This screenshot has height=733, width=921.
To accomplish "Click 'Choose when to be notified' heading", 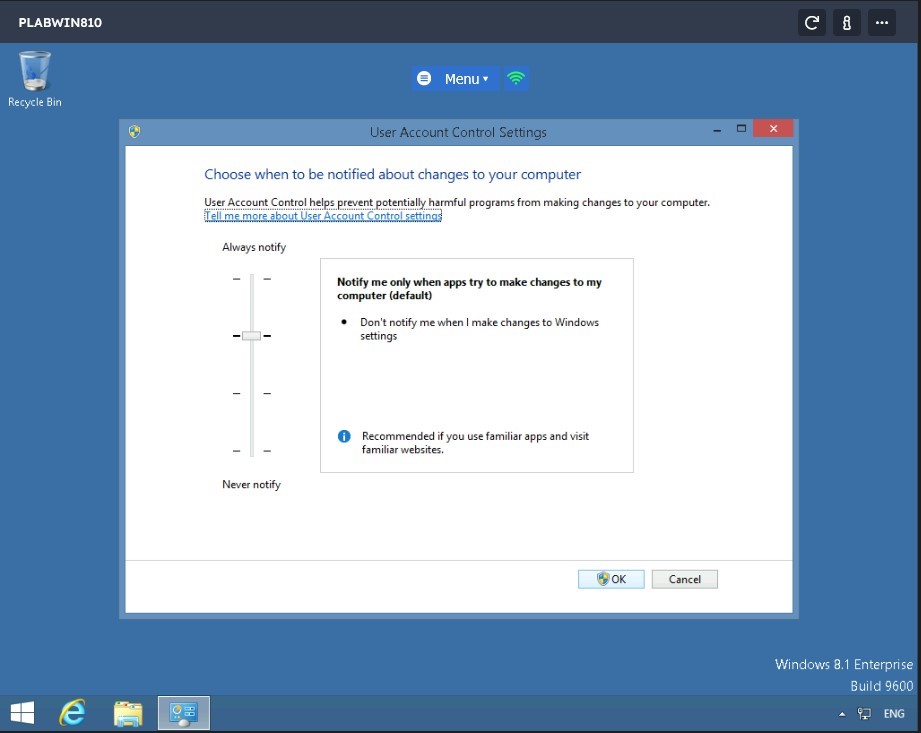I will pyautogui.click(x=392, y=174).
